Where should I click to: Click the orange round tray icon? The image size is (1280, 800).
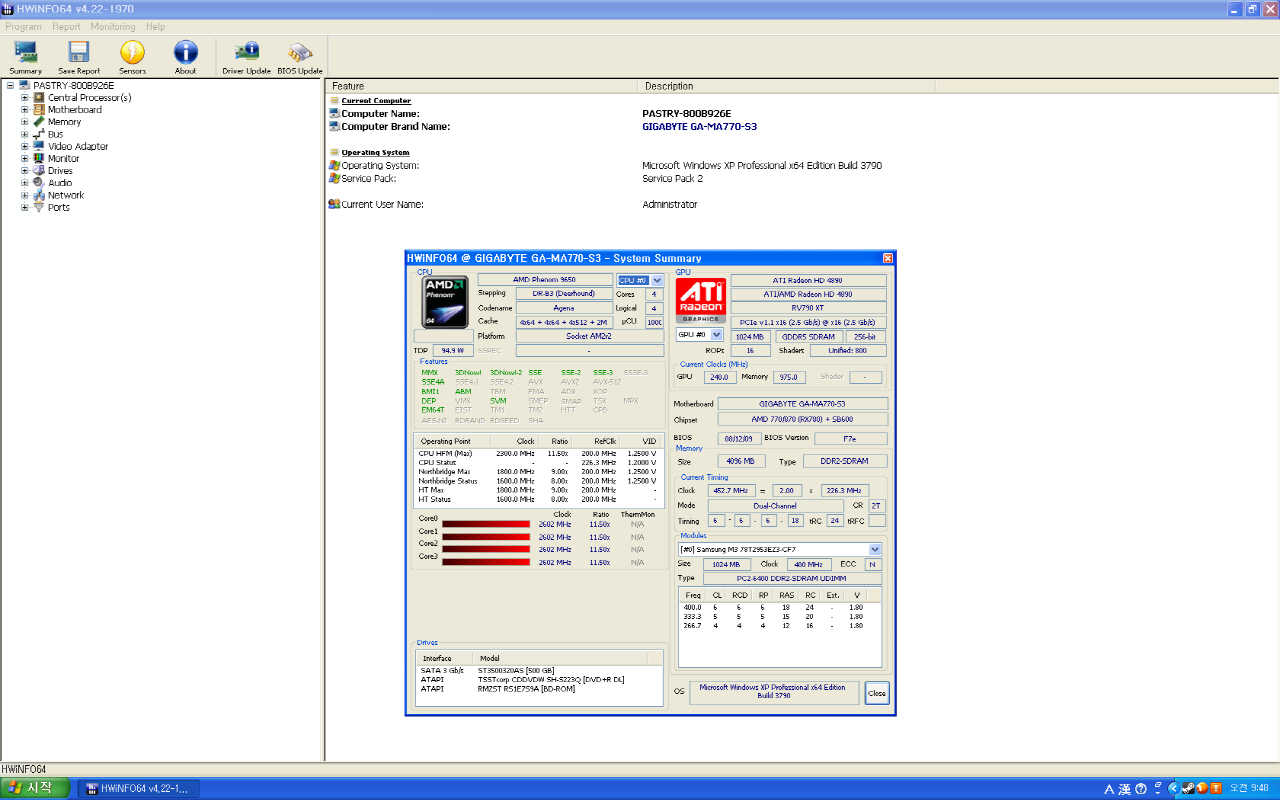coord(1202,788)
